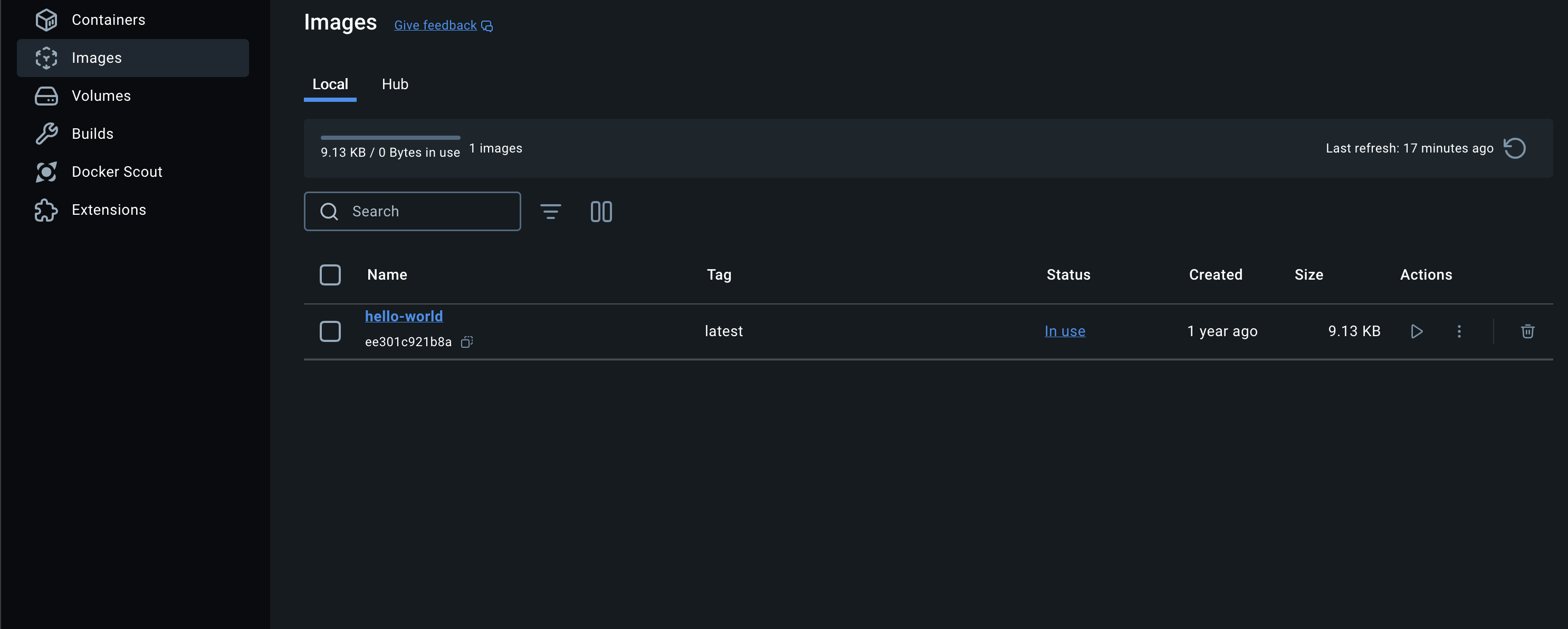Click the Containers cube icon
Screen dimensions: 1568x629
coord(46,20)
